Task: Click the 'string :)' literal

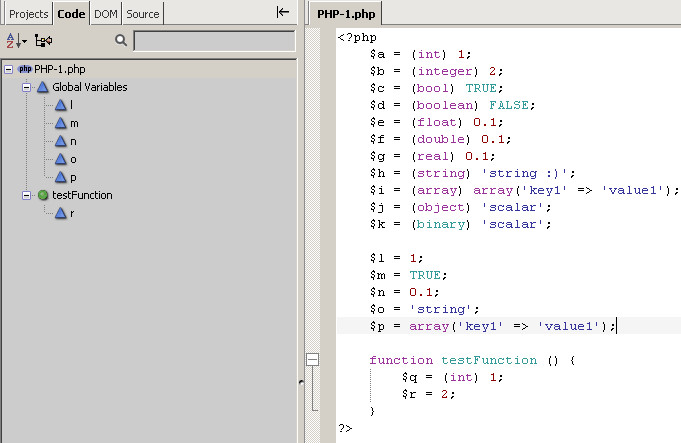Action: pos(525,173)
